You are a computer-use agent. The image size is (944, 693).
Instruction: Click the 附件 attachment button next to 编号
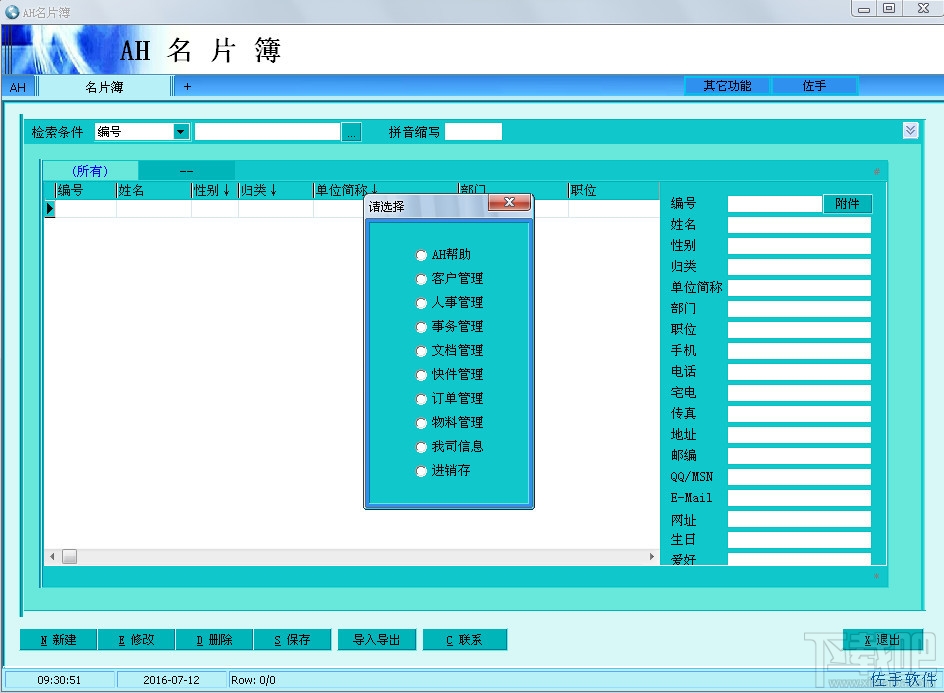click(847, 203)
